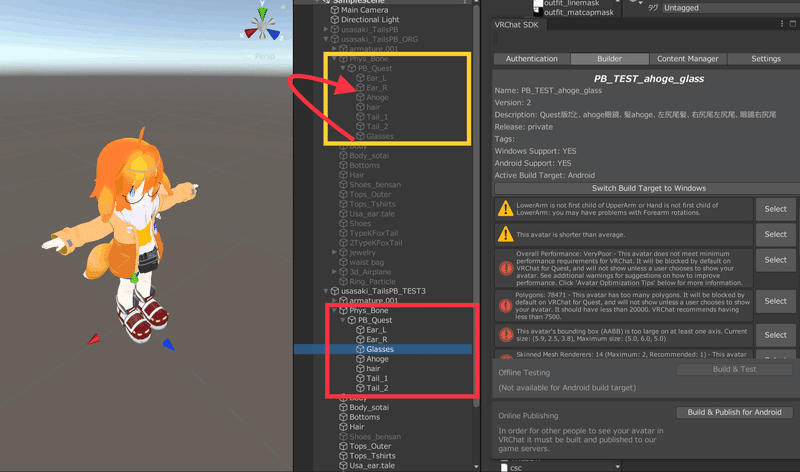The height and width of the screenshot is (472, 800).
Task: Click the blue Z axis cone on scene gizmo
Action: [x=274, y=34]
